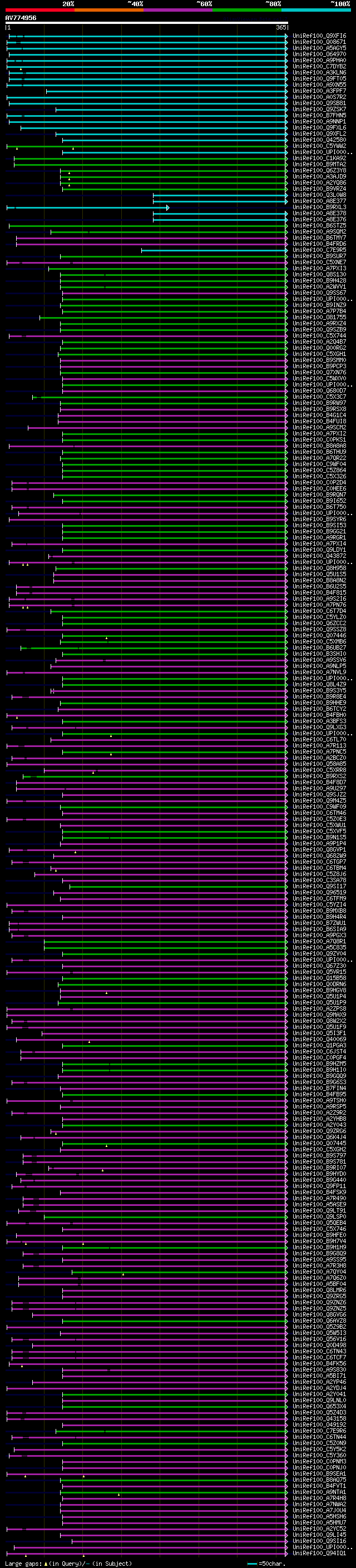
Task: Select hit label UniRef100_Q9SB81
Action: 319,103
